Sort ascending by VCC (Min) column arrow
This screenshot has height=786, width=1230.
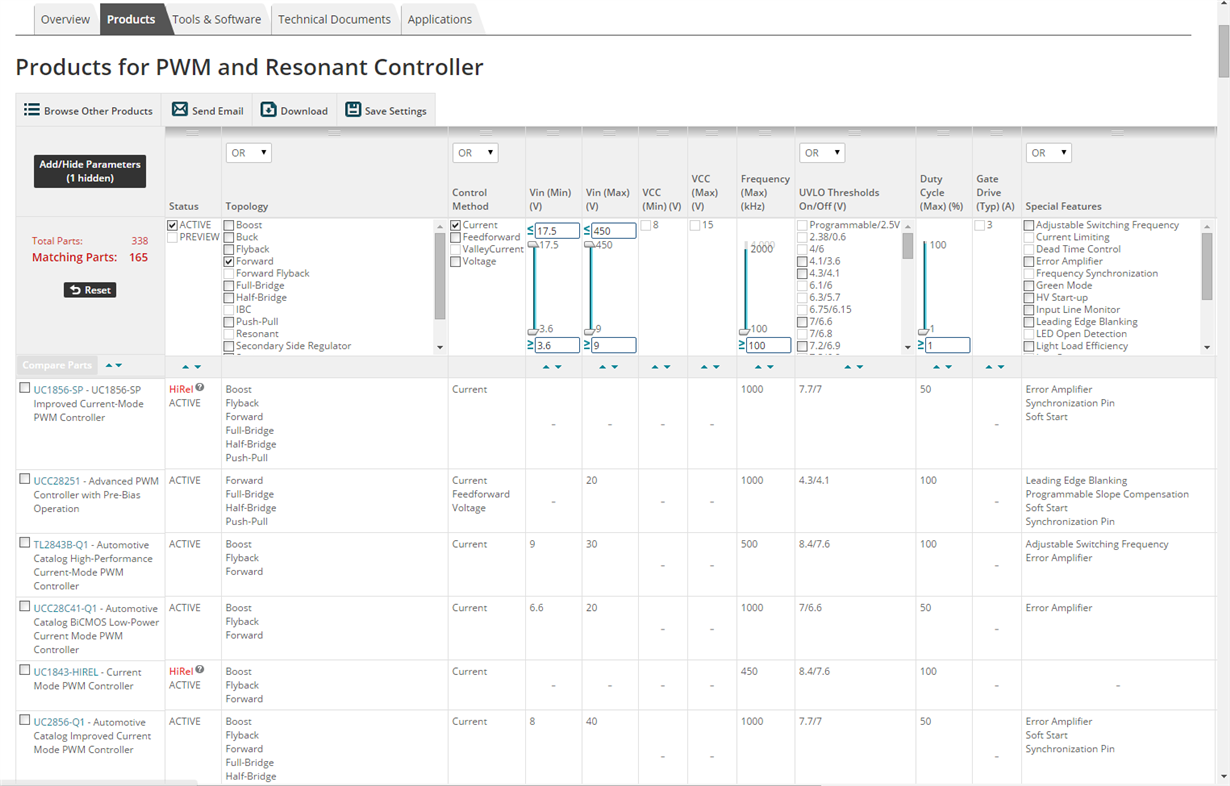point(656,367)
